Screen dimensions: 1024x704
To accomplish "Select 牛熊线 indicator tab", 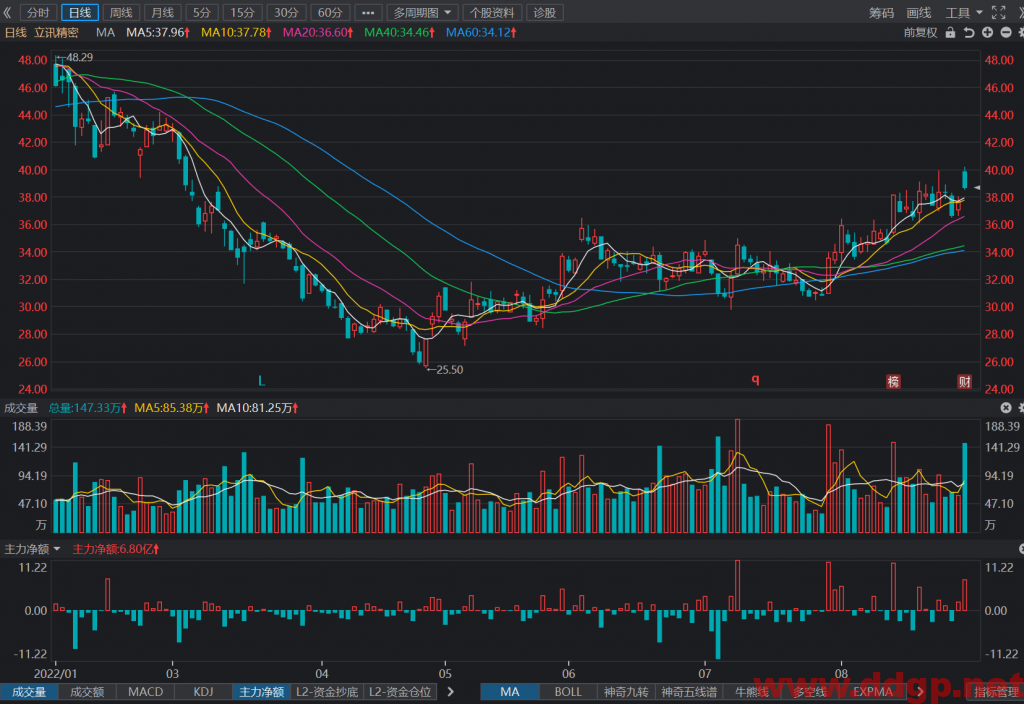I will click(752, 692).
